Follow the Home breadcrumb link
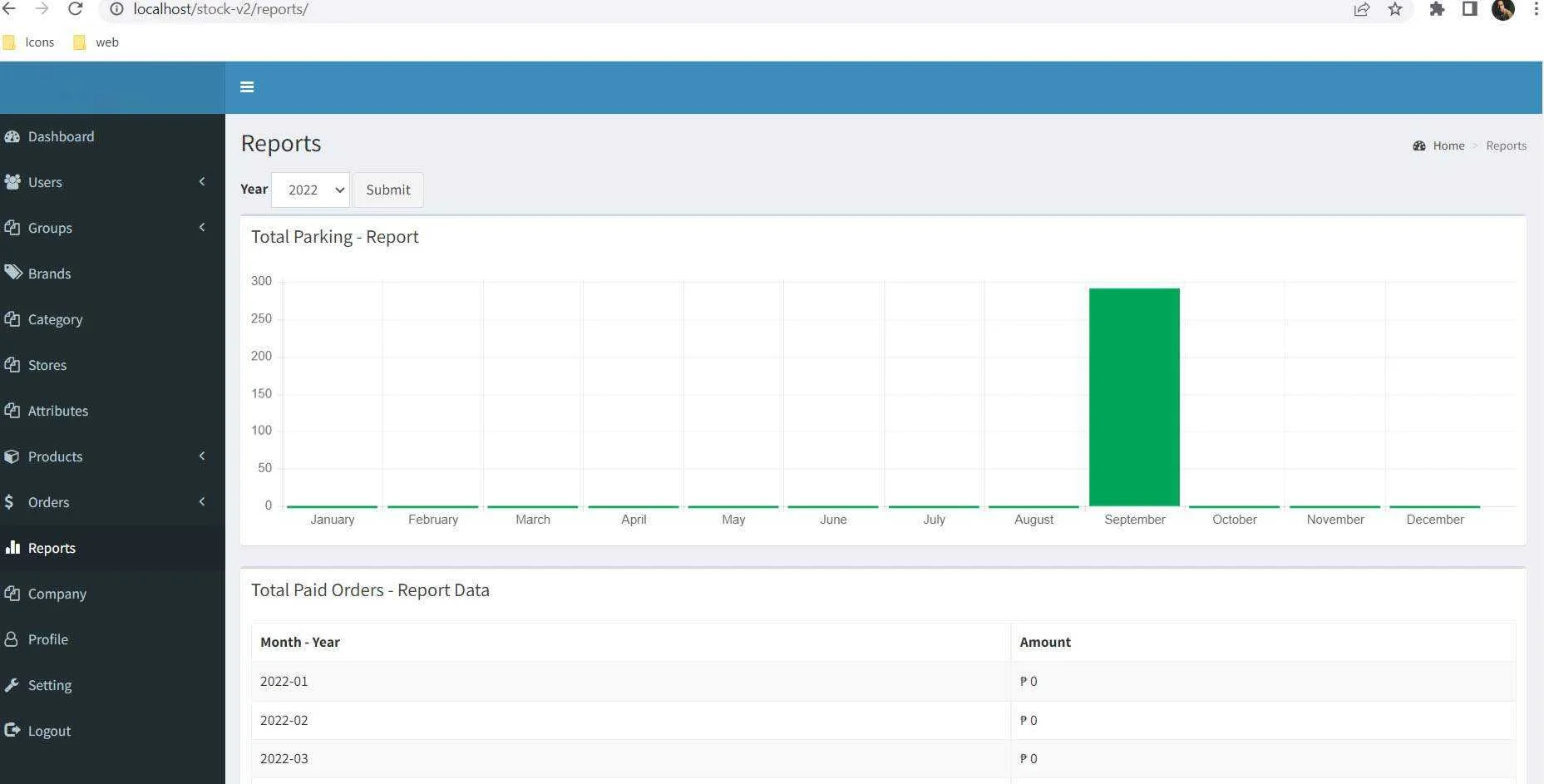The image size is (1544, 784). (1448, 145)
